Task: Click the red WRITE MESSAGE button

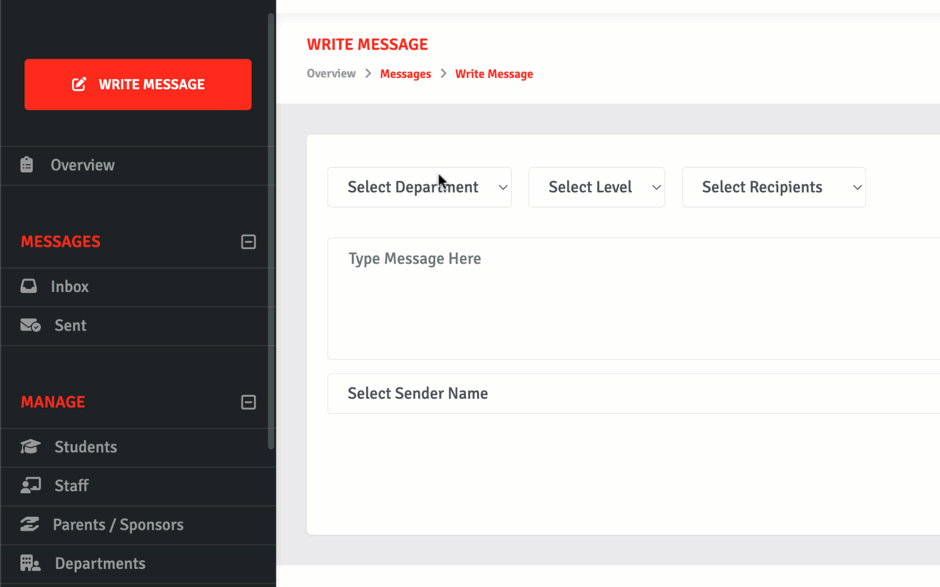Action: (x=138, y=85)
